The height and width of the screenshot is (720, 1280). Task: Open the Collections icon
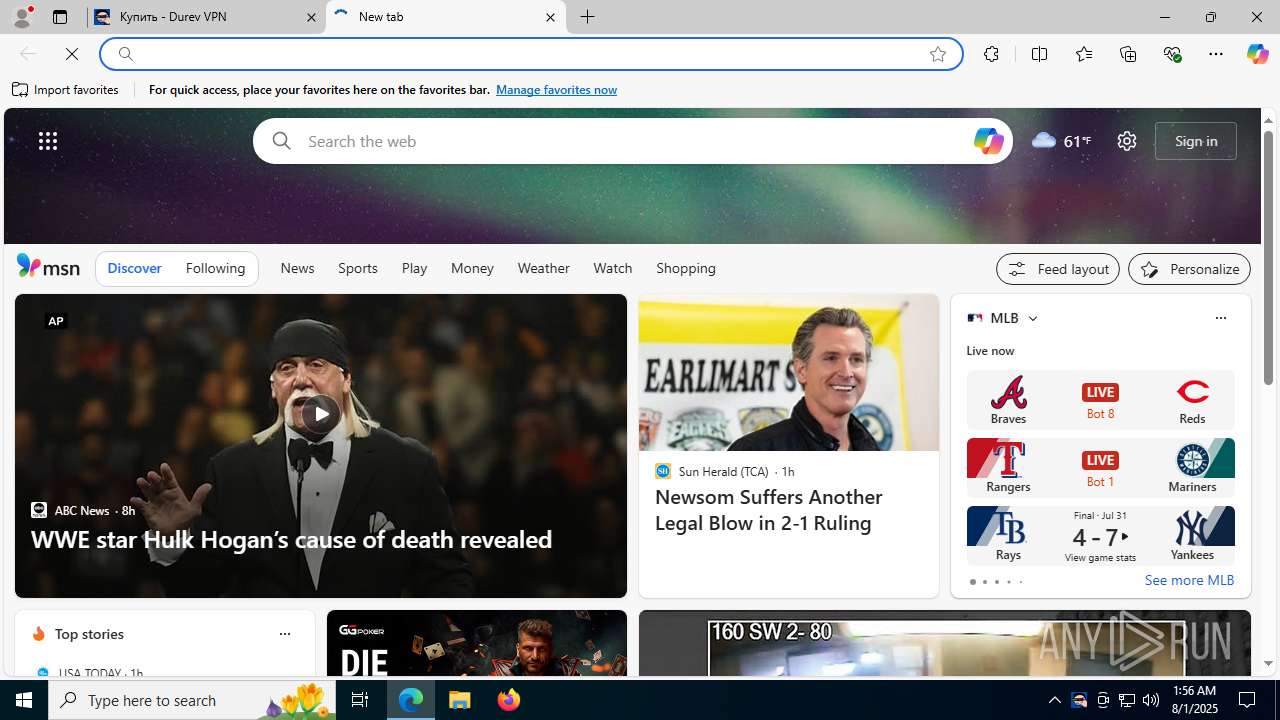point(1128,54)
